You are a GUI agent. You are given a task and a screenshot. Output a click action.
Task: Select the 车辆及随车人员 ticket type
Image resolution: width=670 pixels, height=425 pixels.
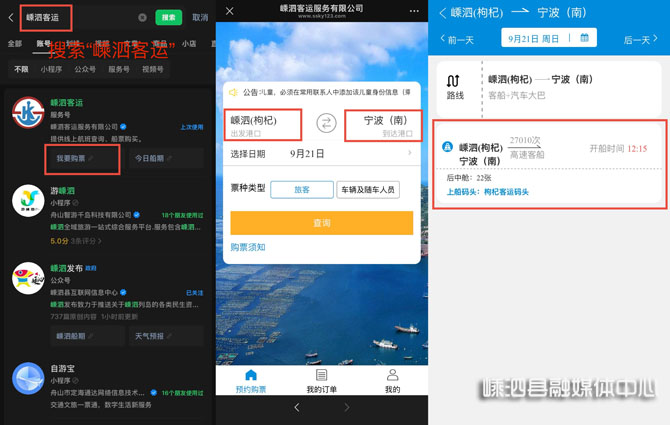point(368,190)
